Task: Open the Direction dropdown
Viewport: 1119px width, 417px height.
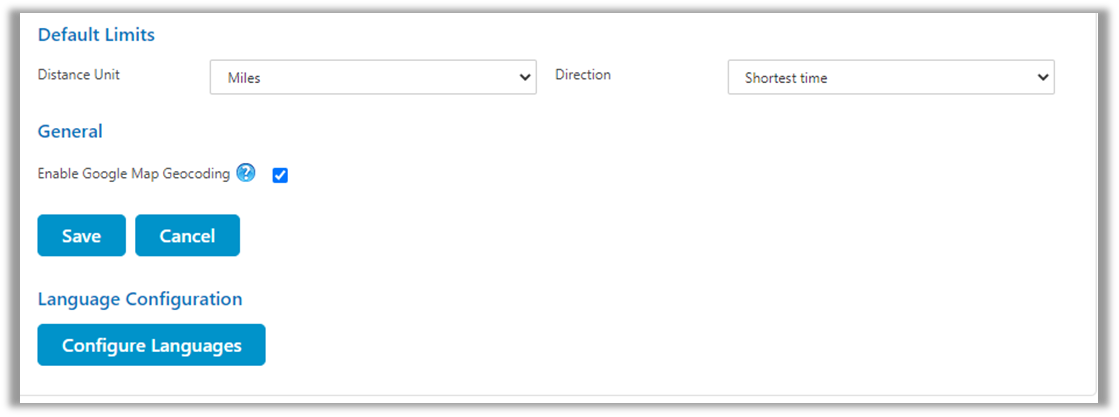Action: click(890, 78)
